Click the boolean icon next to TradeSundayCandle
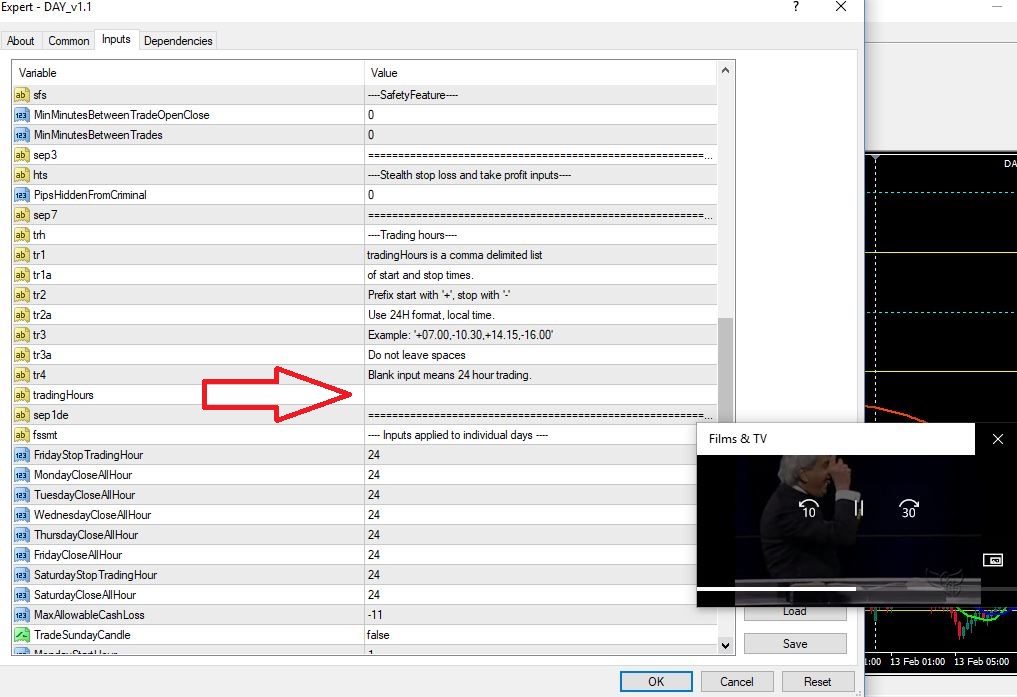Screen dimensions: 1017x697 pos(21,635)
